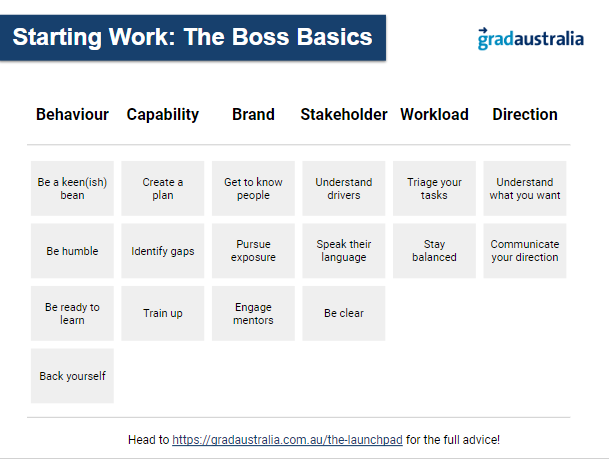Click the 'Understand drivers' tile
This screenshot has height=459, width=609.
click(x=344, y=188)
